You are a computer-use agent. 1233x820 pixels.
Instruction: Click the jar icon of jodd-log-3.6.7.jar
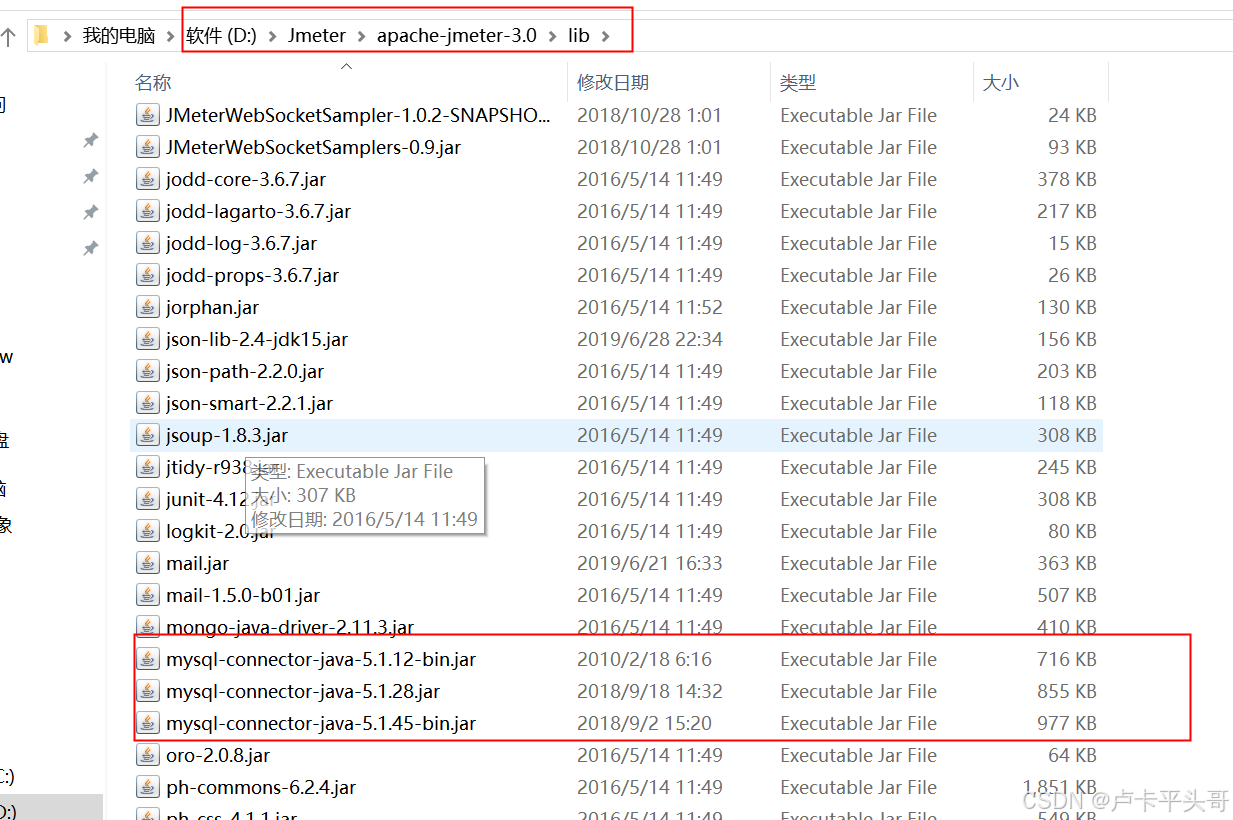coord(148,243)
